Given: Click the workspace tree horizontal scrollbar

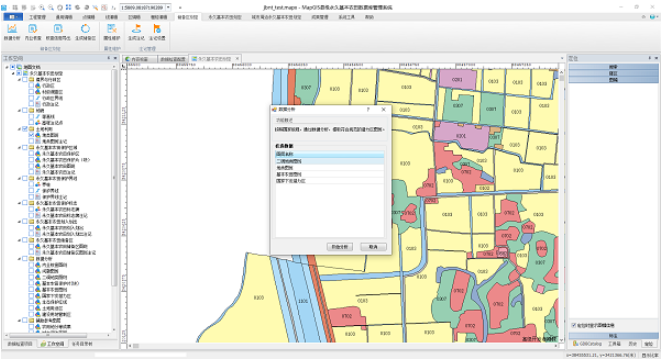Looking at the screenshot, I should click(x=58, y=335).
